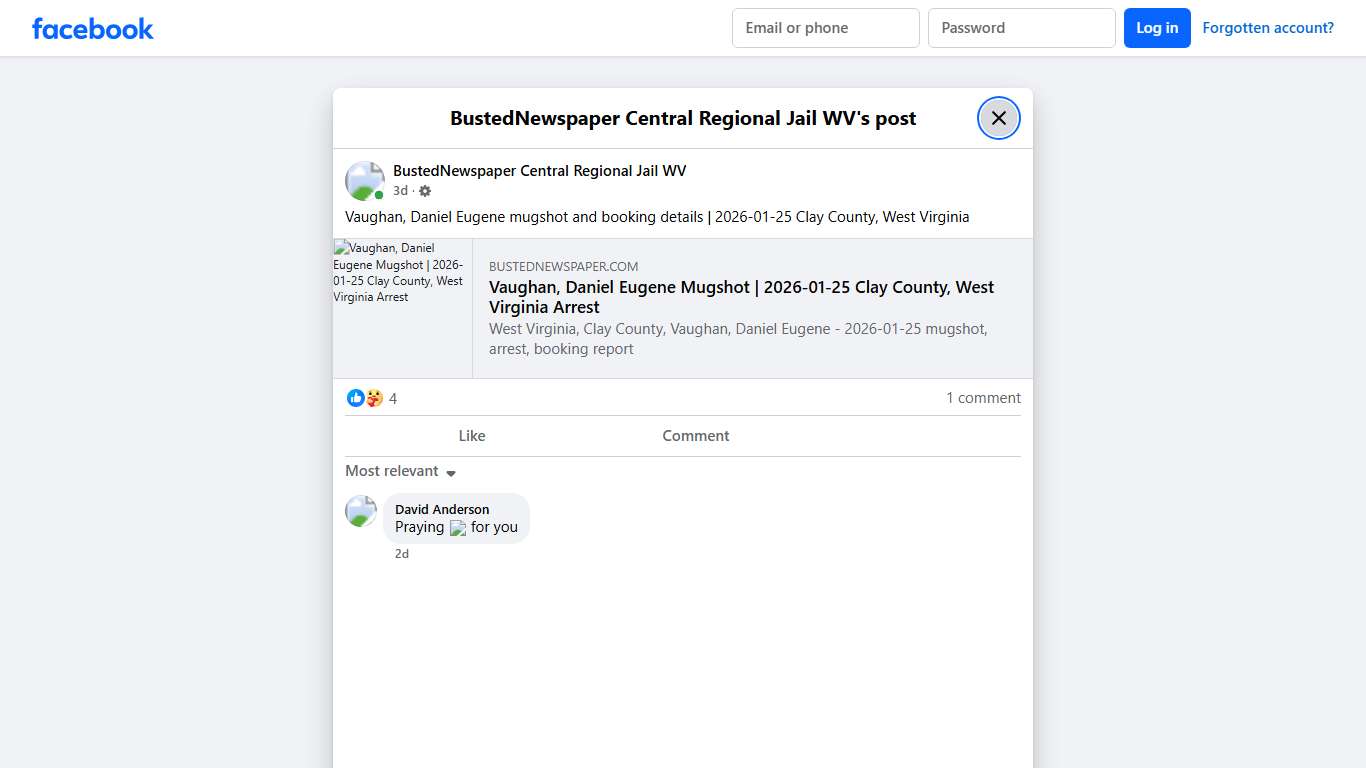Close the post dialog

(998, 118)
